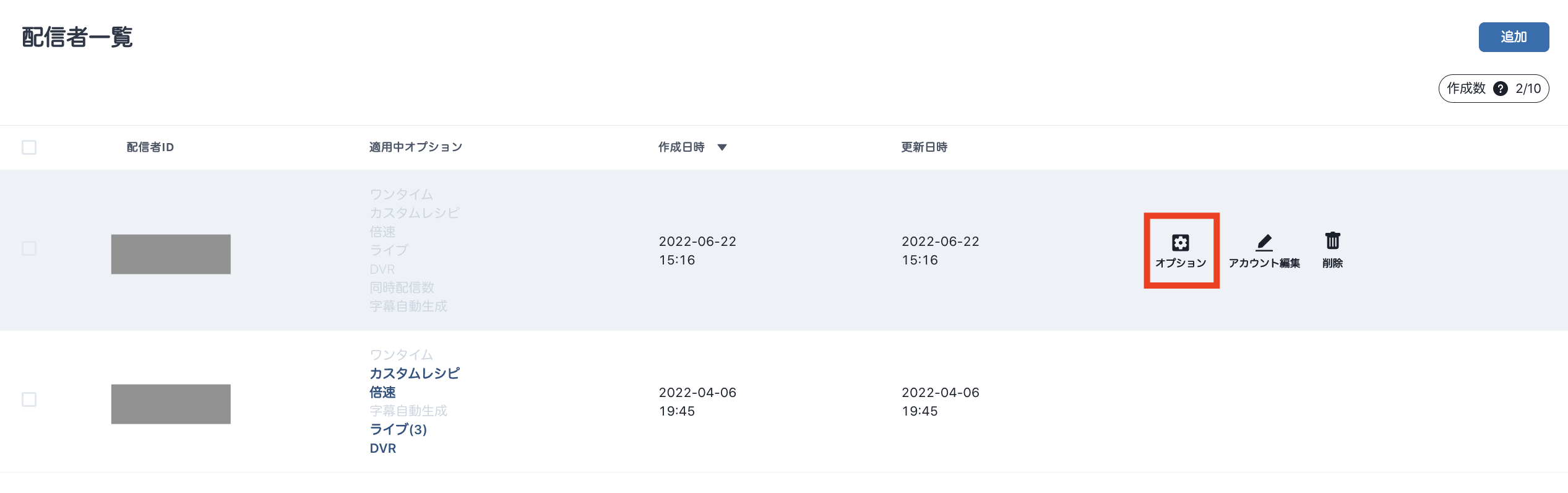
Task: Click the 作成日時 sort arrow
Action: 722,147
